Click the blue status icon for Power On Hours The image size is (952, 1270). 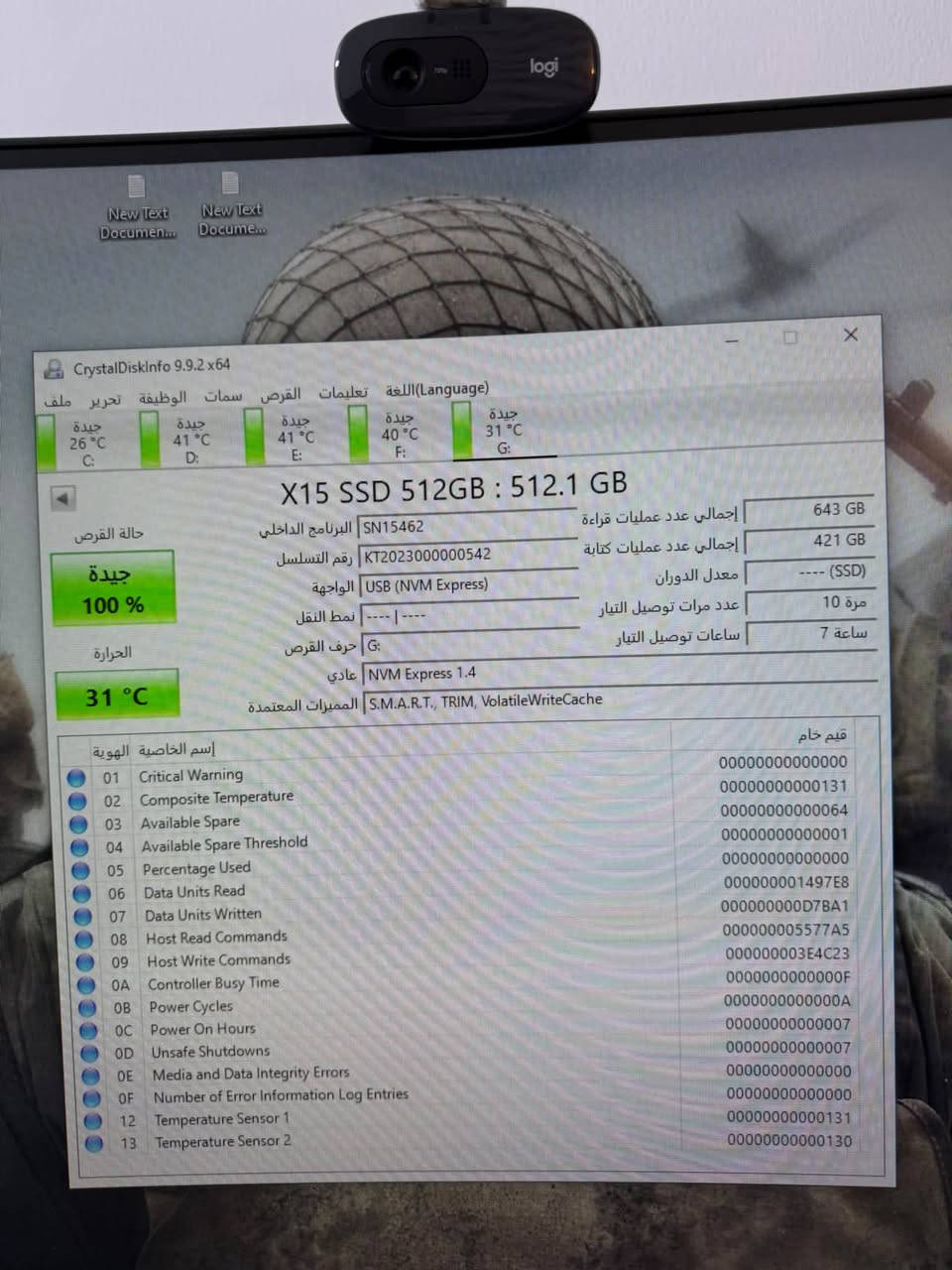coord(88,1031)
